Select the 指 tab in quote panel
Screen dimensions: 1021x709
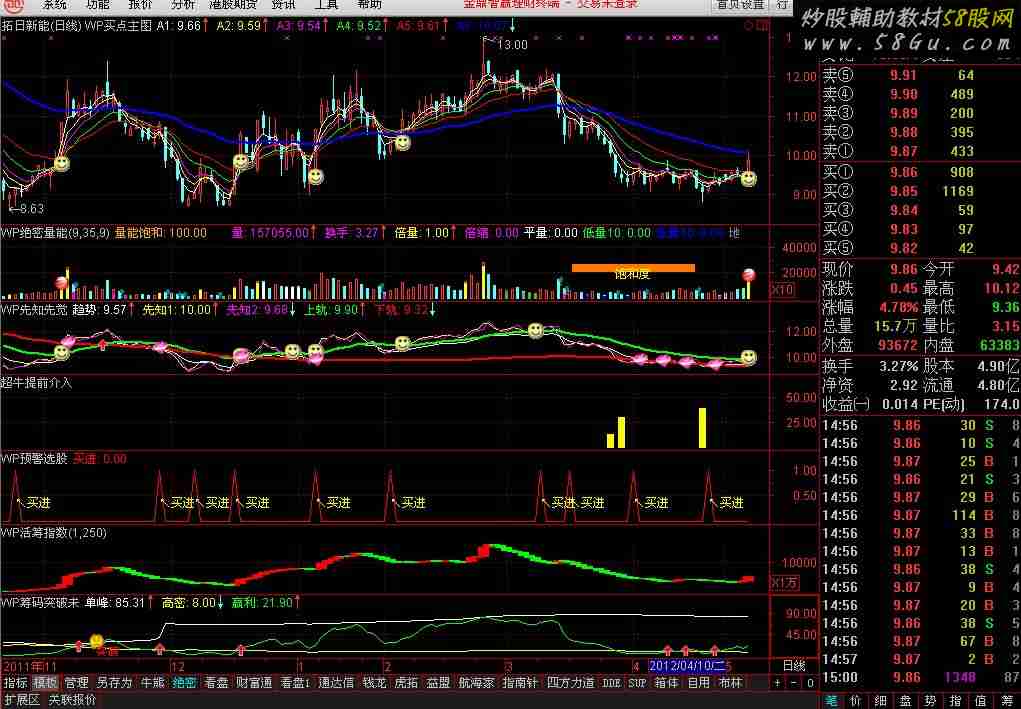pos(955,701)
